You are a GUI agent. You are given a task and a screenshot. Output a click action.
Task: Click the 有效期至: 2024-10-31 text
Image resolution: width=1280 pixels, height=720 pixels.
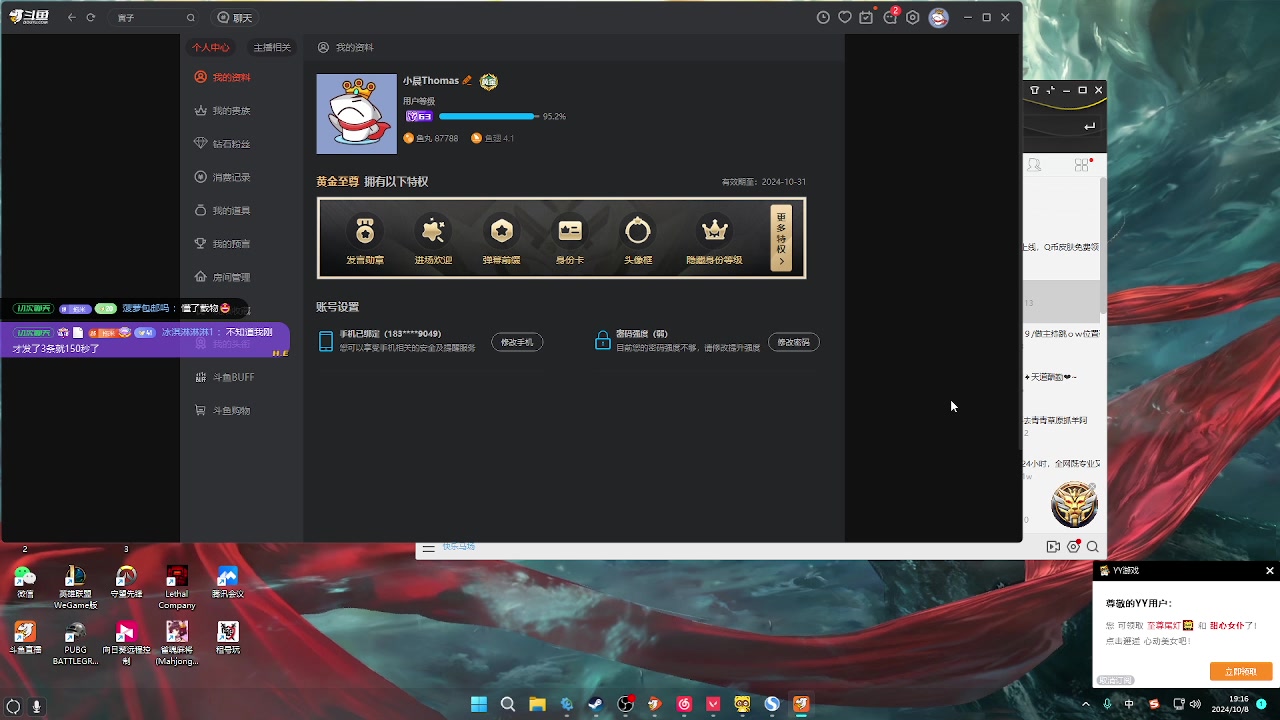(x=764, y=182)
